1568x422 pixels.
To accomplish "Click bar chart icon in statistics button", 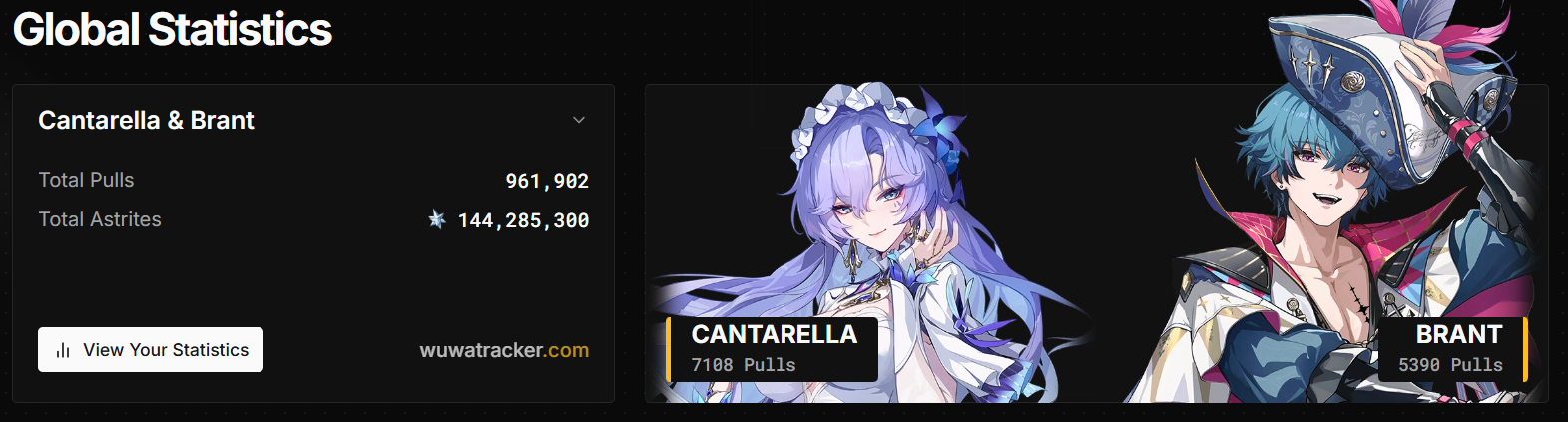I will [63, 350].
